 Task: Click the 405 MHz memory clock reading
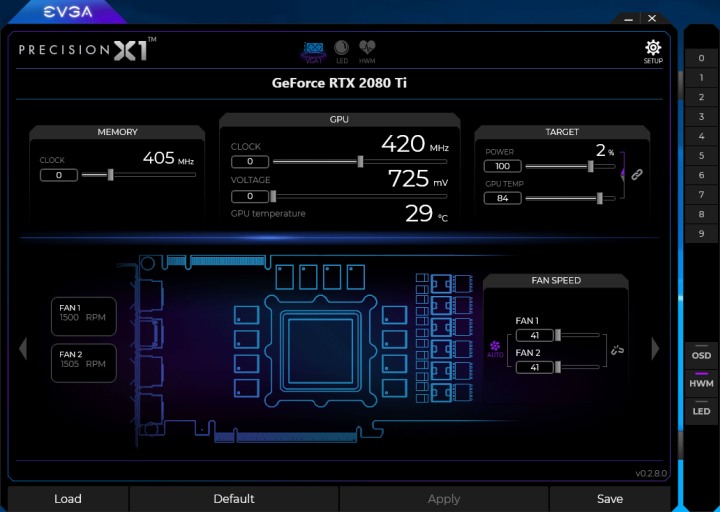168,158
